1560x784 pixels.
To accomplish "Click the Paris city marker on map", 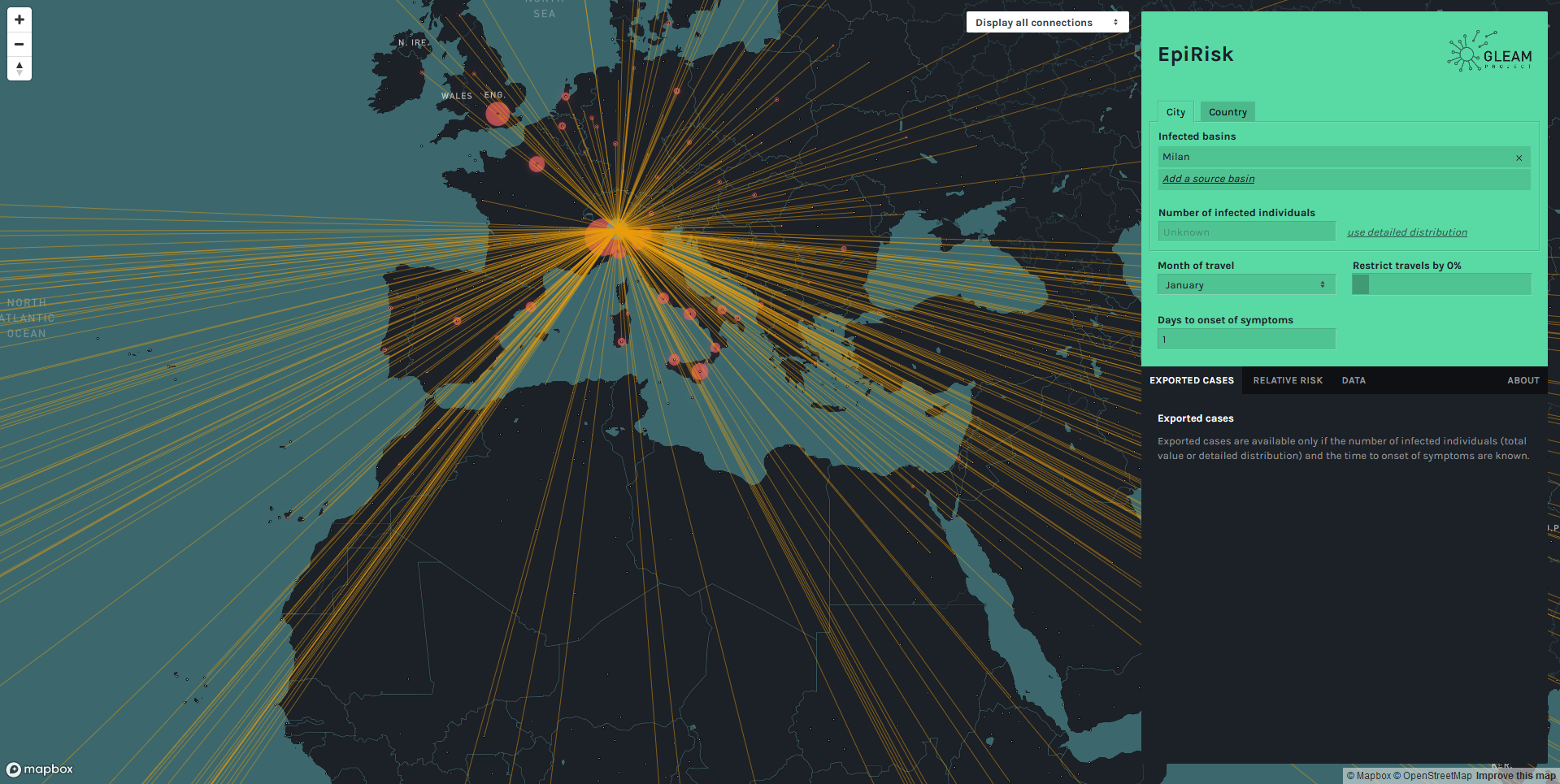I will point(537,164).
